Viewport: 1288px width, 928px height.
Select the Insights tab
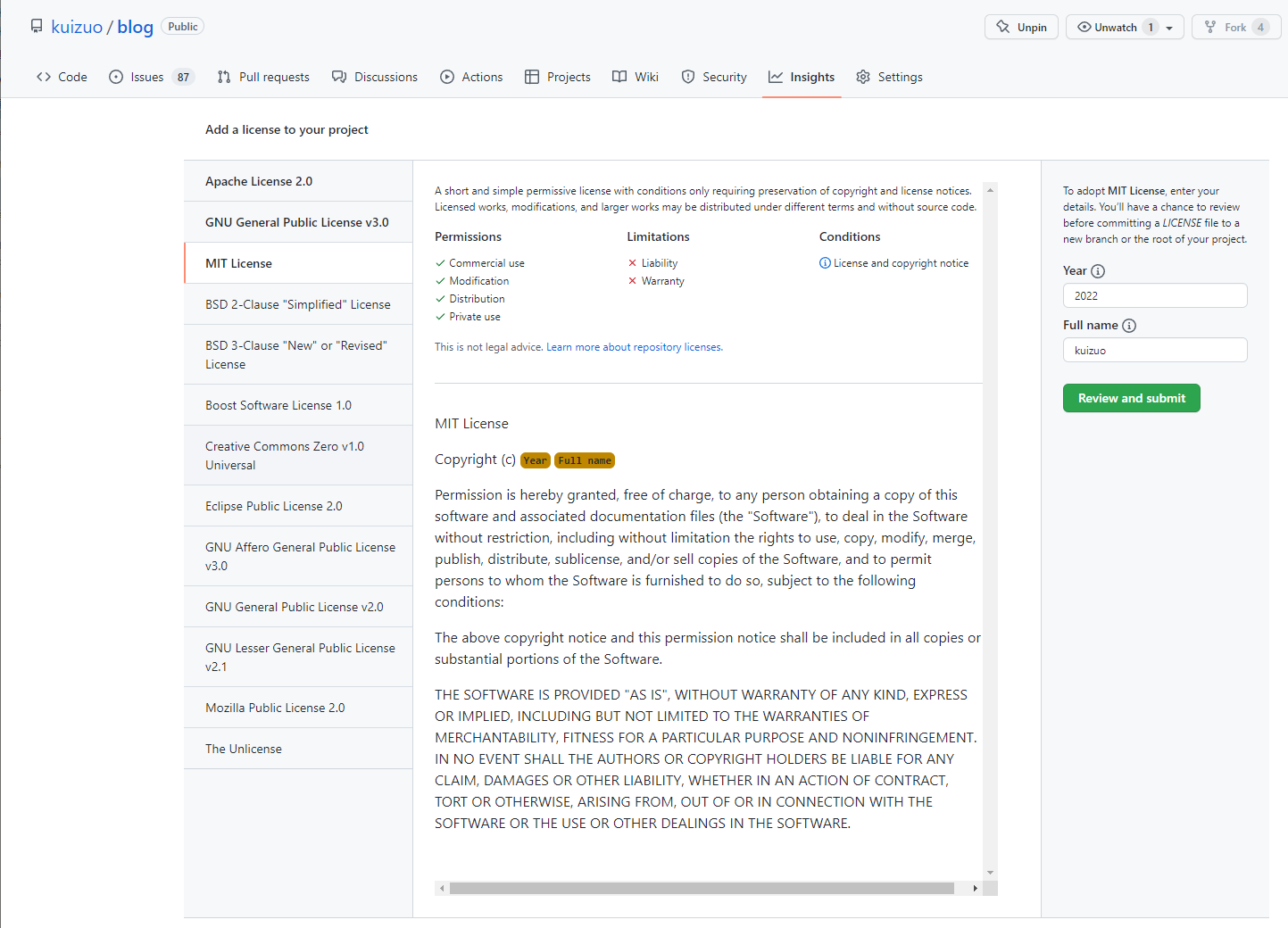point(802,77)
